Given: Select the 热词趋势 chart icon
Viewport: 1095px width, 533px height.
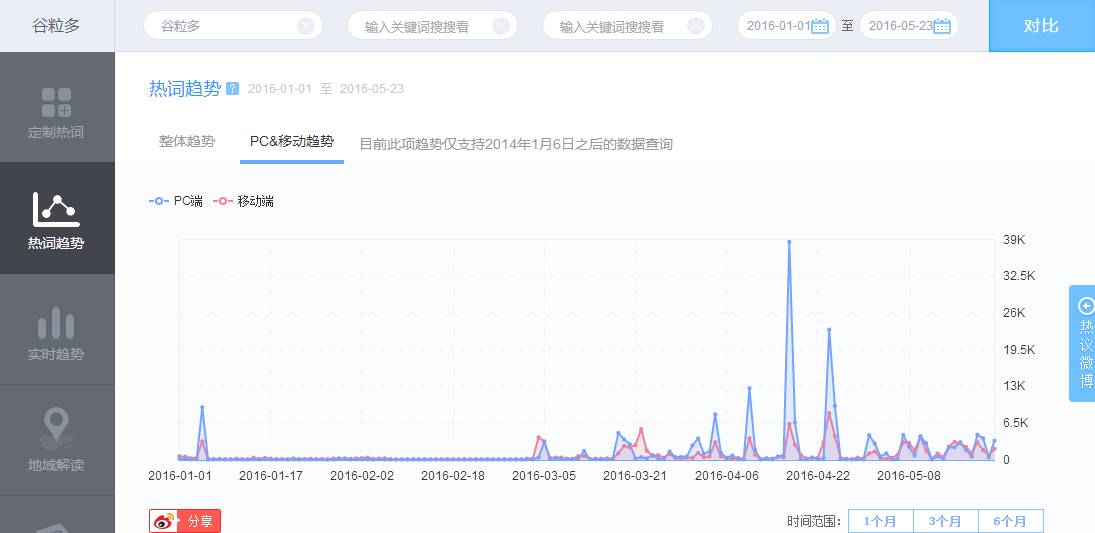Looking at the screenshot, I should (56, 210).
